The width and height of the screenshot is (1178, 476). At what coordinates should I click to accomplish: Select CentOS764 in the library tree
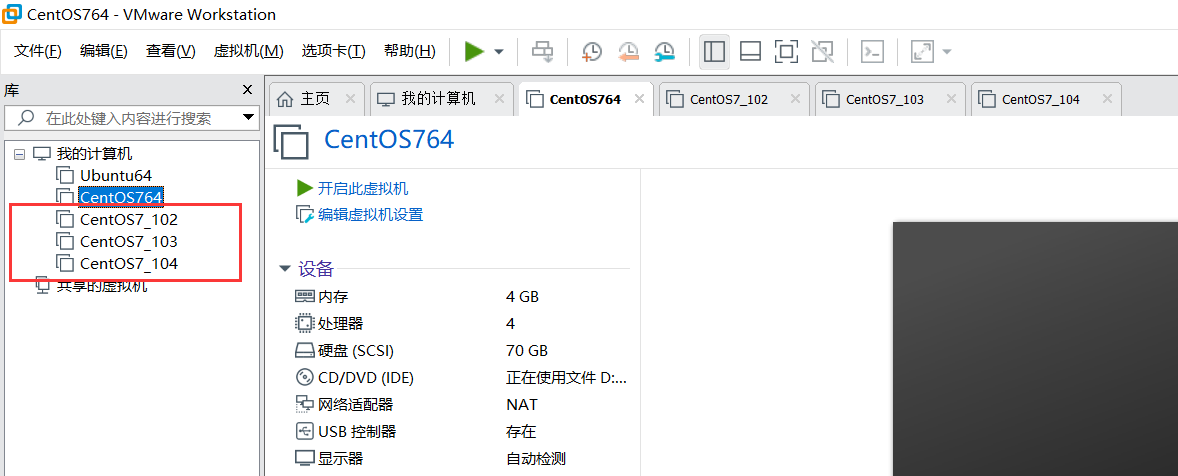[x=121, y=197]
